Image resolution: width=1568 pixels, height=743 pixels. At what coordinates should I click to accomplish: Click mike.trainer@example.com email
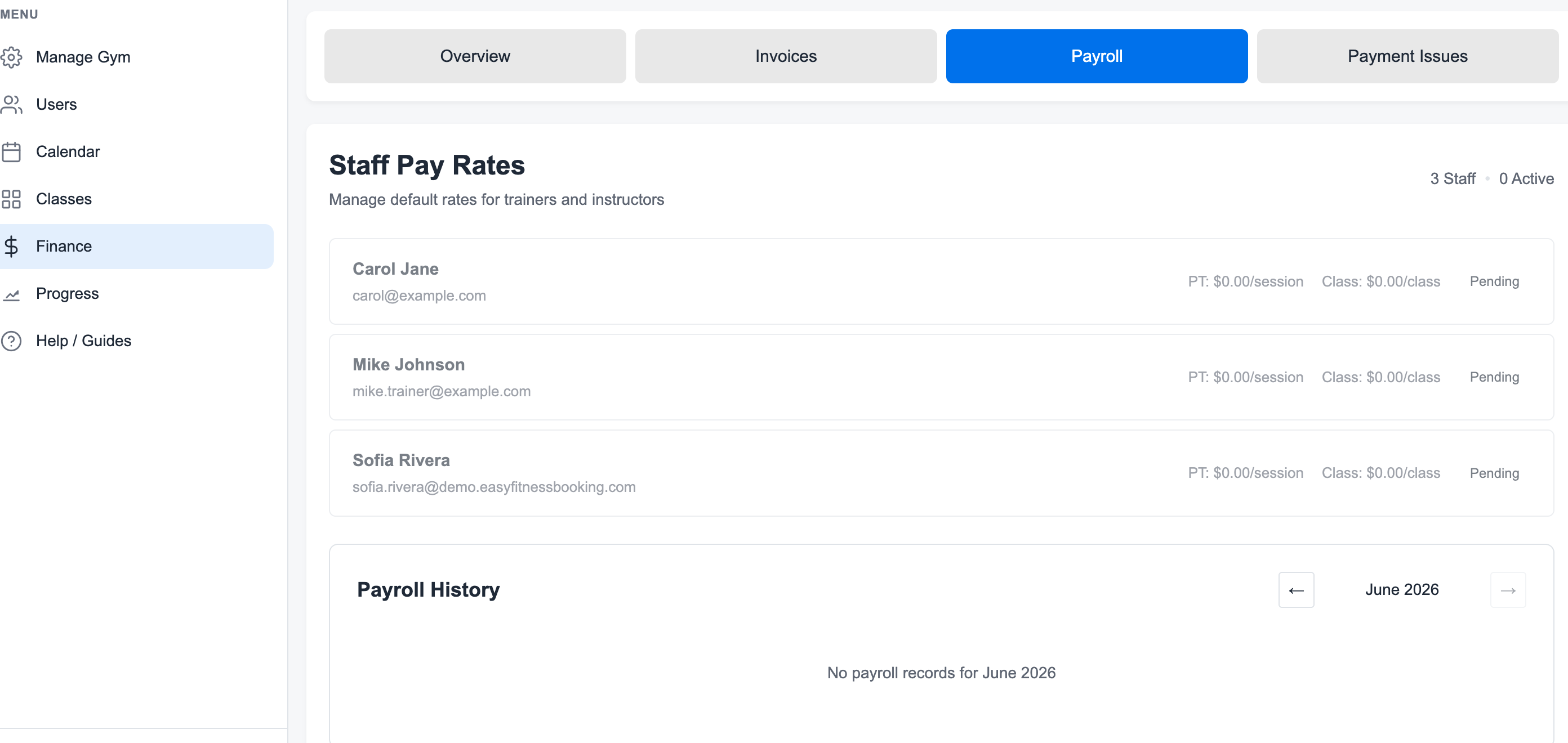click(x=442, y=391)
